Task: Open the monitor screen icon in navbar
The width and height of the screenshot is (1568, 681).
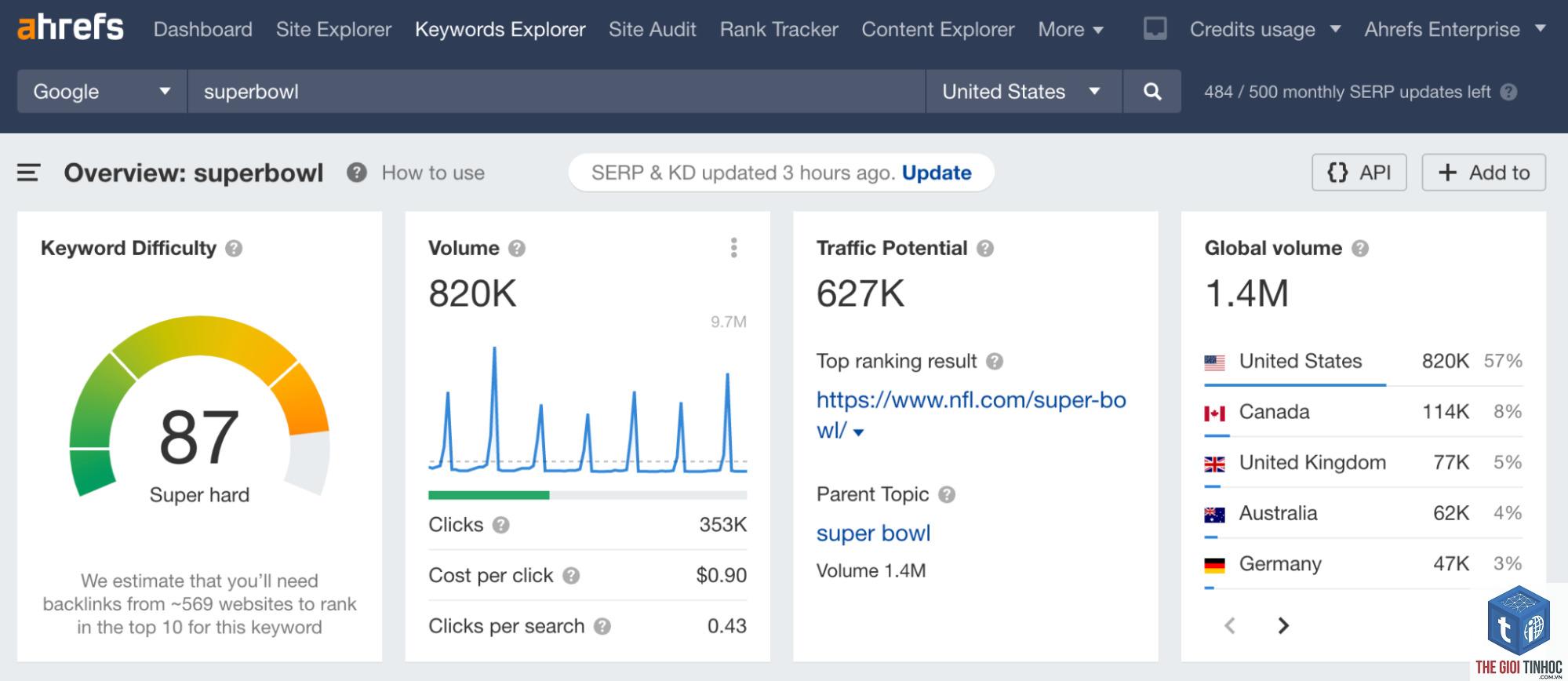Action: [x=1155, y=29]
